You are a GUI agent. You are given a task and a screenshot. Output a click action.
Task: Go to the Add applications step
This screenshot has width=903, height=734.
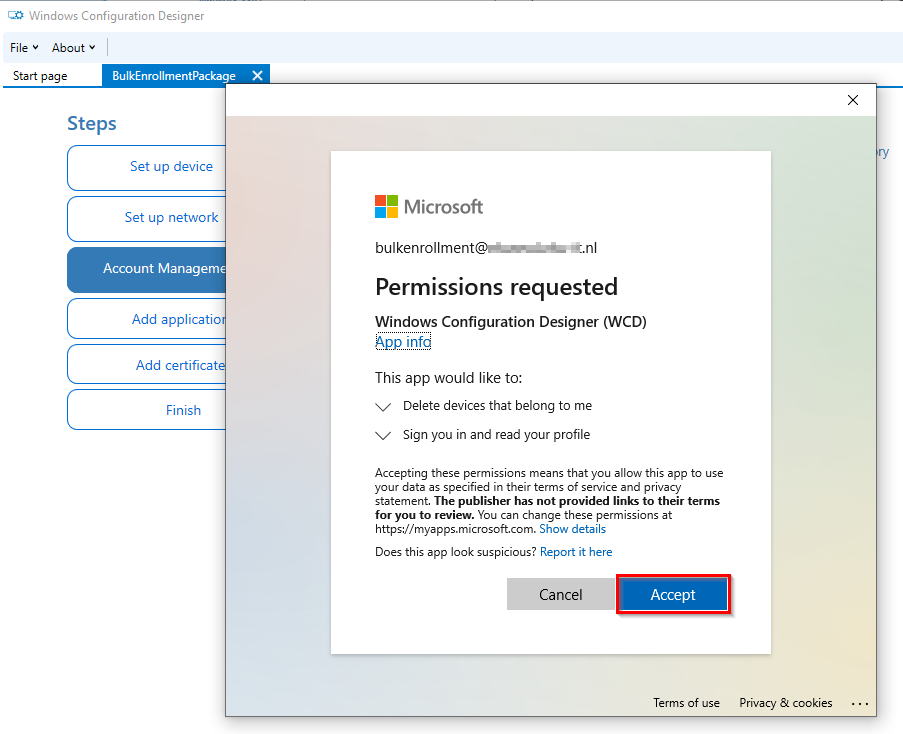147,320
